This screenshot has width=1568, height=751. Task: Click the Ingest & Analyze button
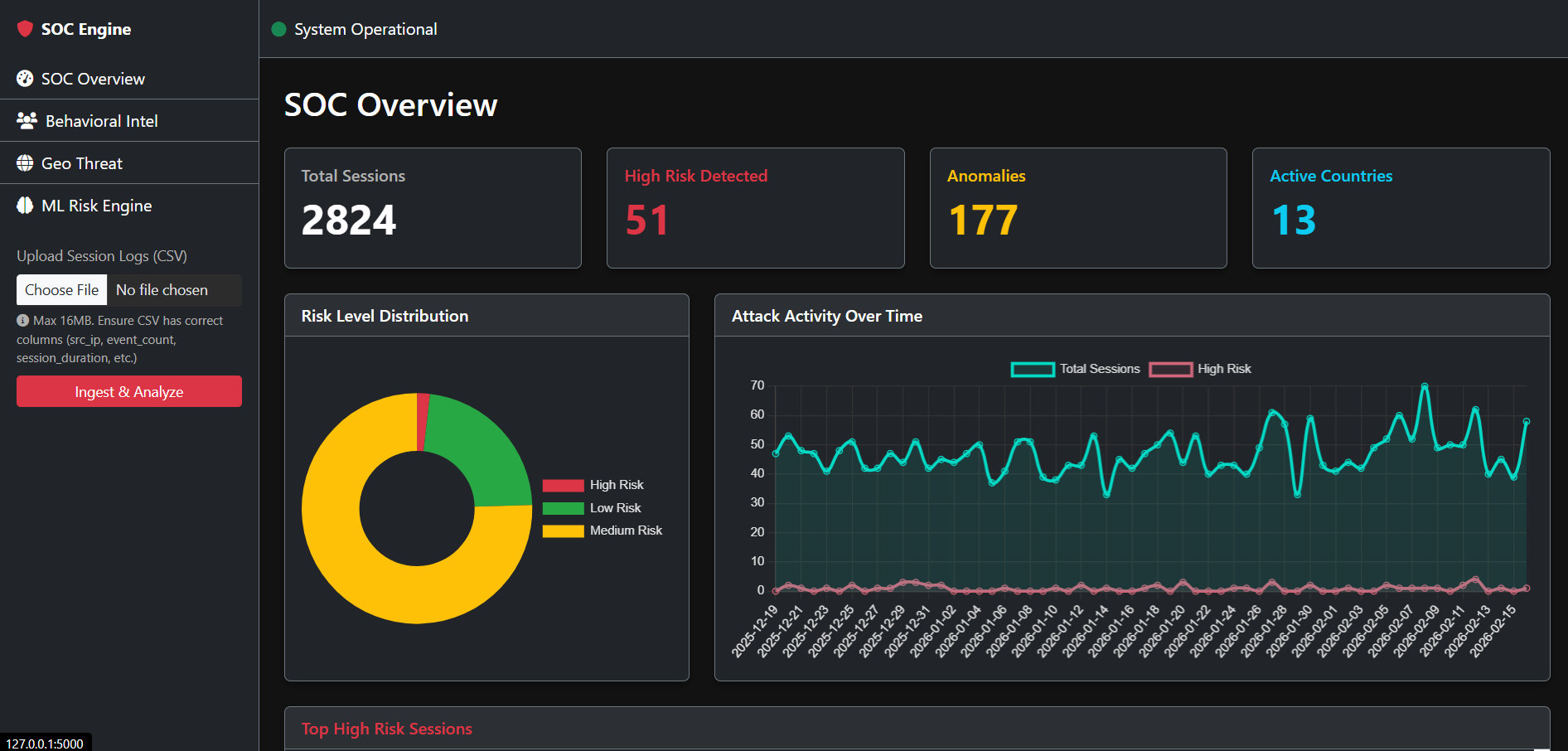129,391
